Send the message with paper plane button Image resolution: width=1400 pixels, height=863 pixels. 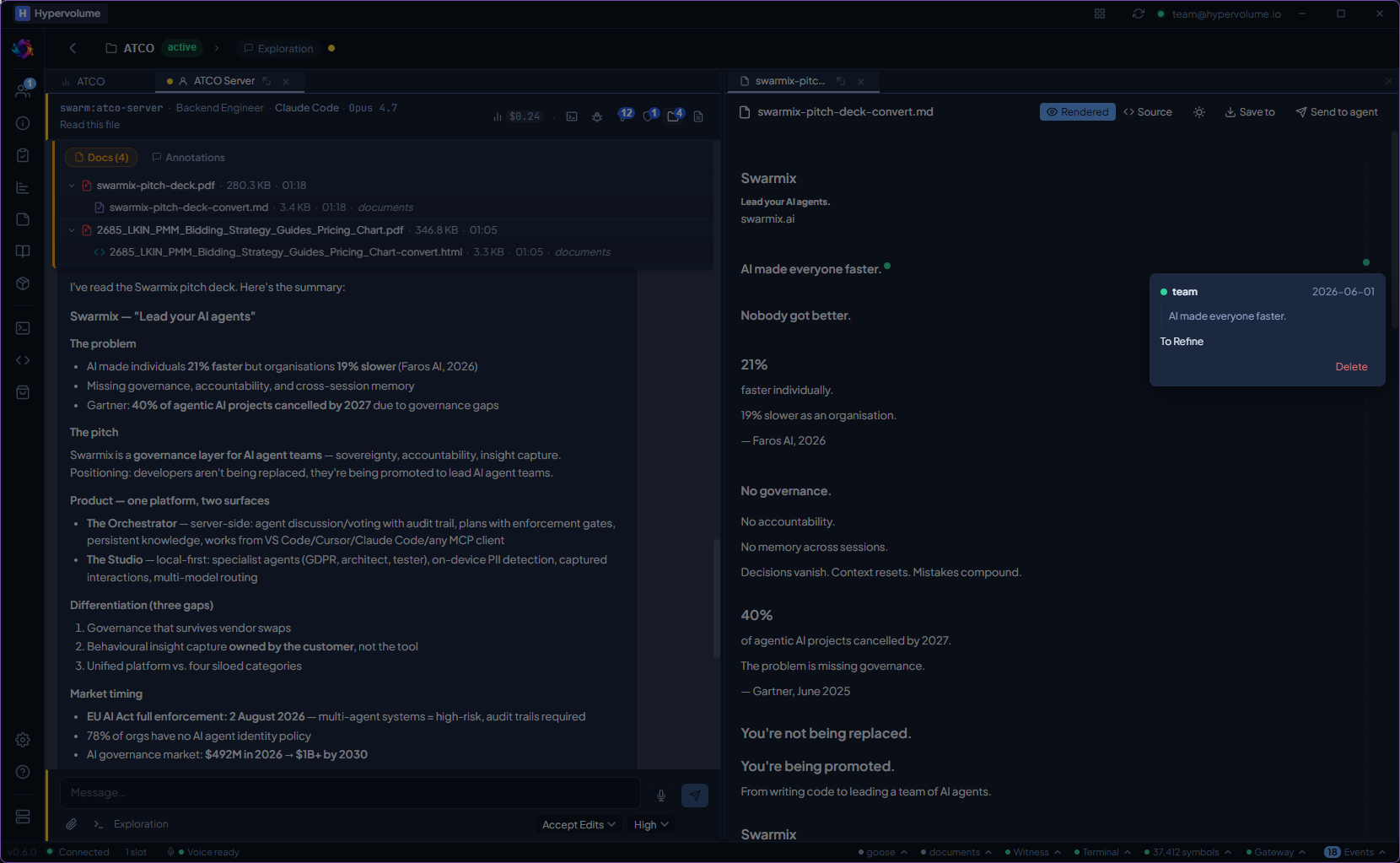pos(695,795)
